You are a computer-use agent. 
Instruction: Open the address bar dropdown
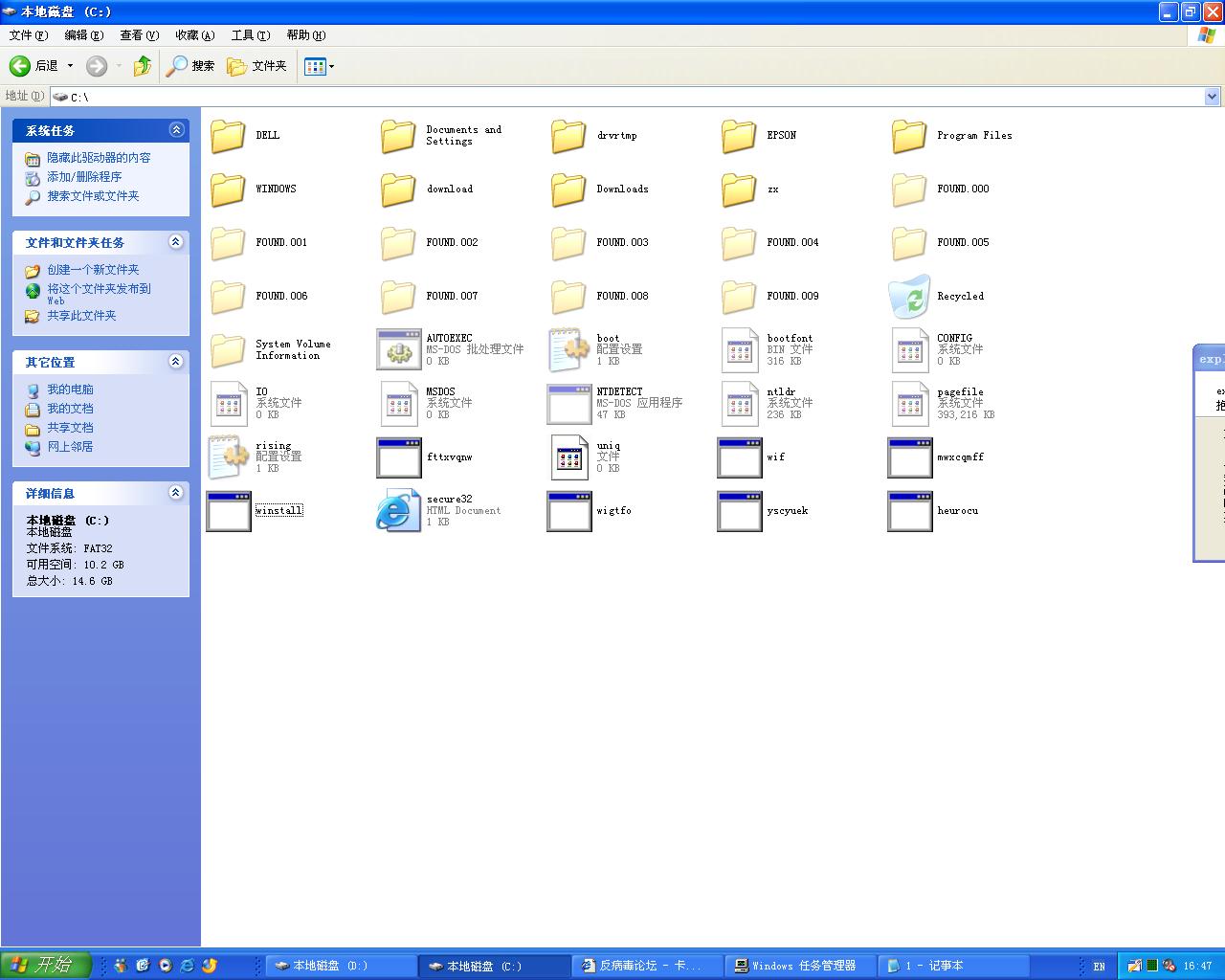(1213, 97)
